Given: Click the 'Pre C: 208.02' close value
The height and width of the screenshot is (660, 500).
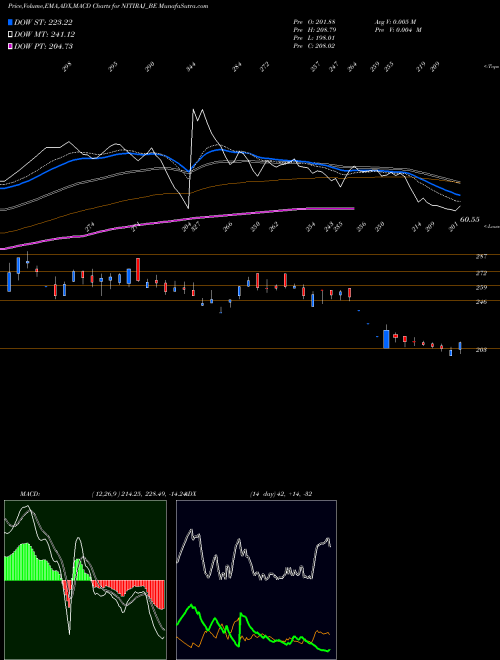Looking at the screenshot, I should coord(314,46).
